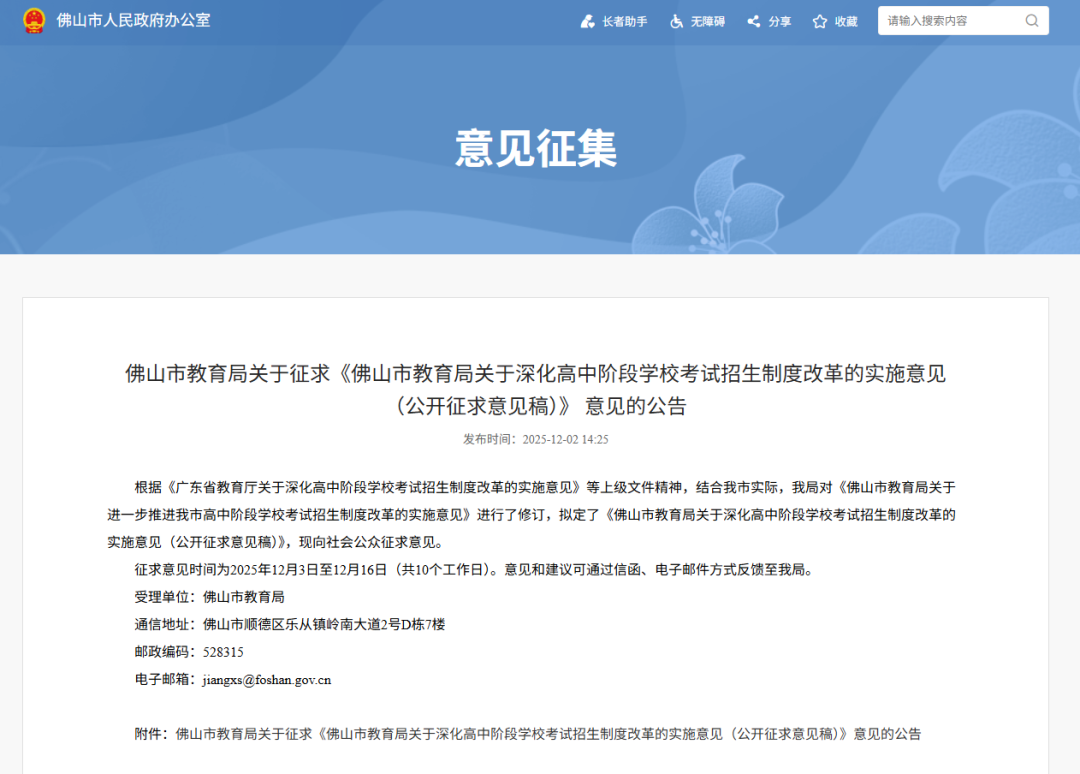Screen dimensions: 1080x774
Task: Select the 长者助手 text label
Action: 625,21
